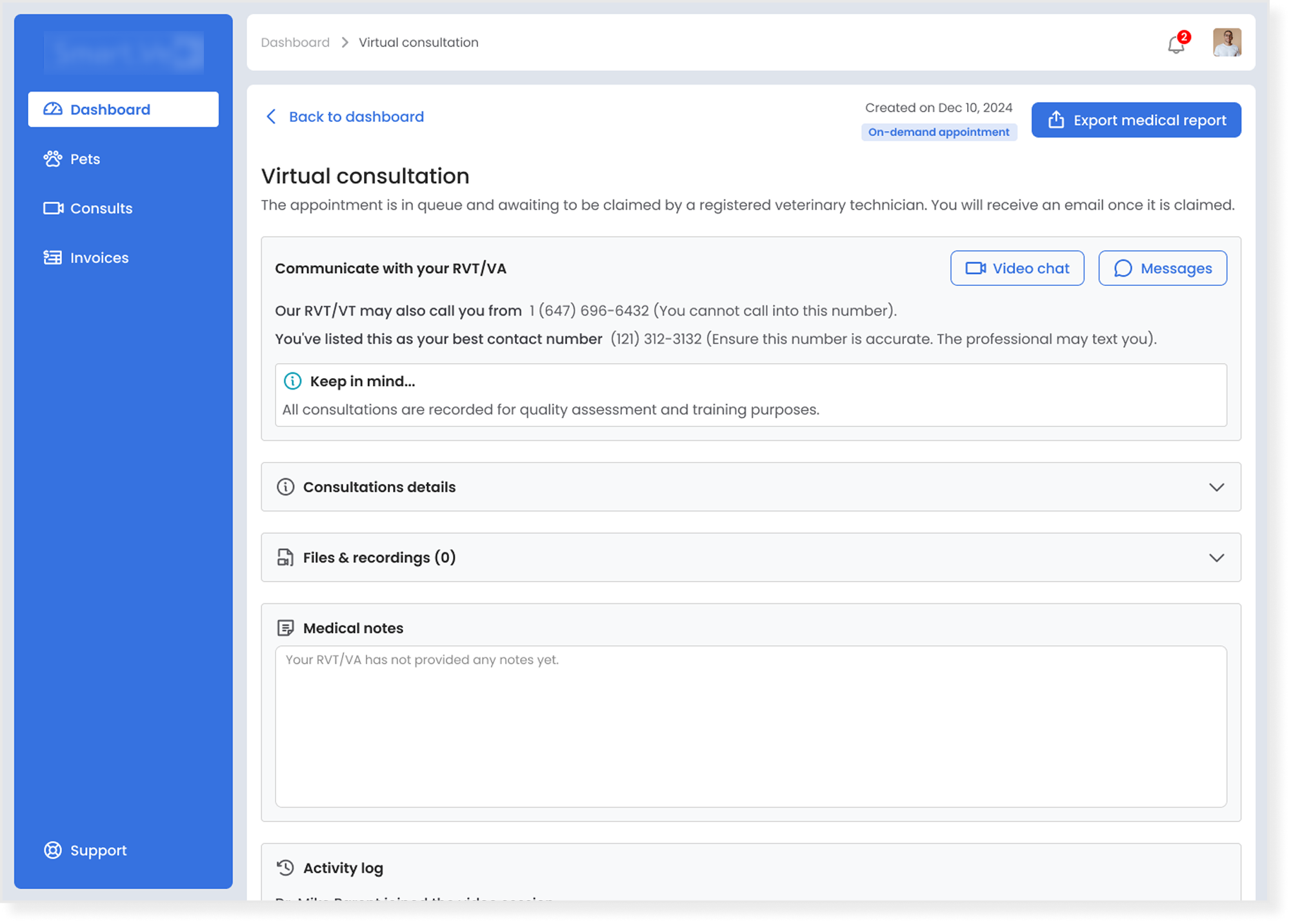Screen dimensions: 1291x924
Task: Open the user profile avatar
Action: pos(1226,43)
